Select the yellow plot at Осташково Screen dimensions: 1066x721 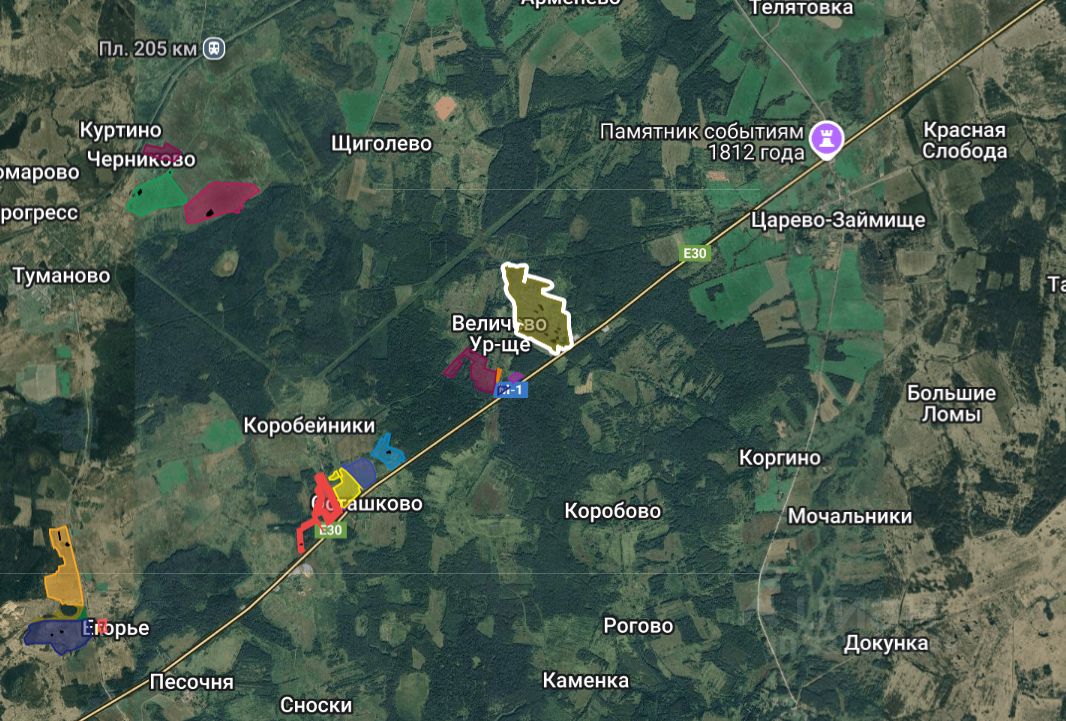345,485
